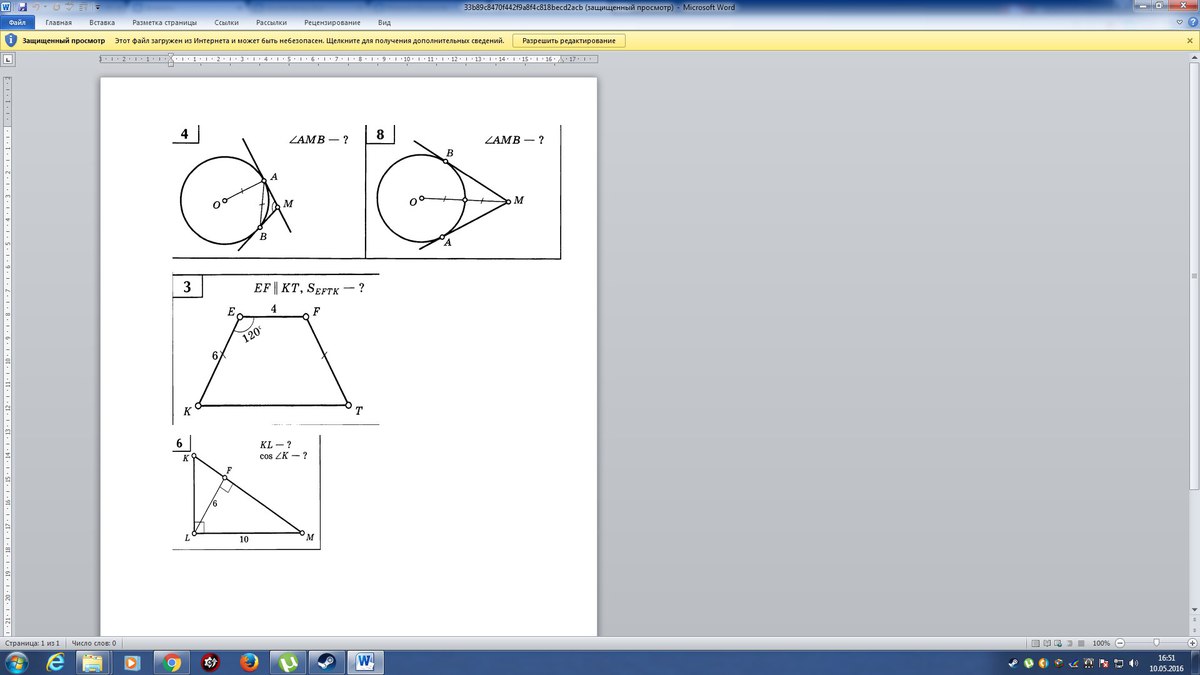
Task: Switch to Print Layout view
Action: pos(1035,643)
